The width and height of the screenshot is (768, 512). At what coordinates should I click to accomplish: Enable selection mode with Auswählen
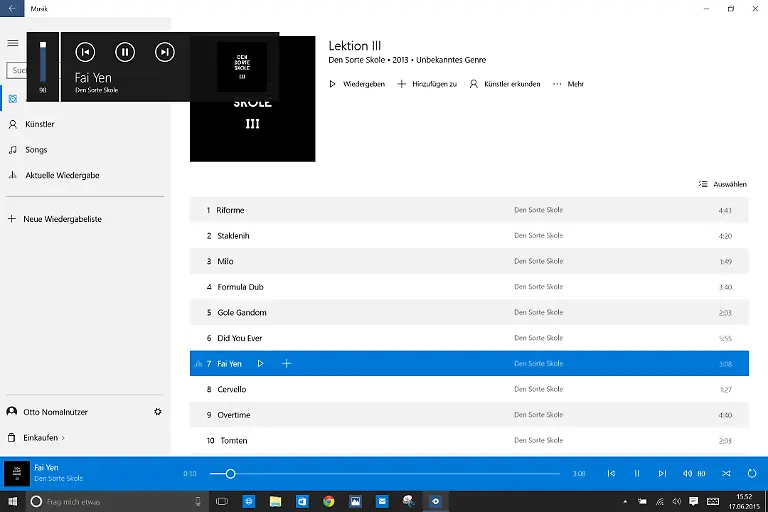tap(723, 184)
